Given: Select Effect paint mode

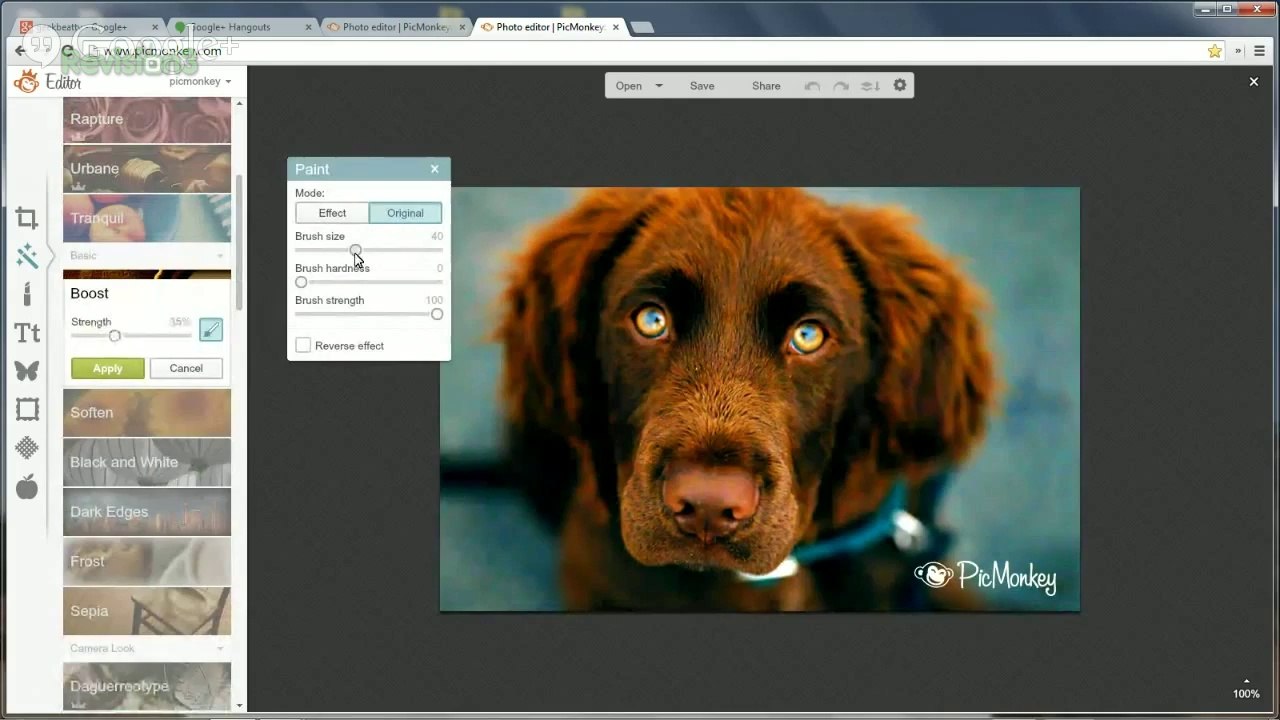Looking at the screenshot, I should point(332,213).
